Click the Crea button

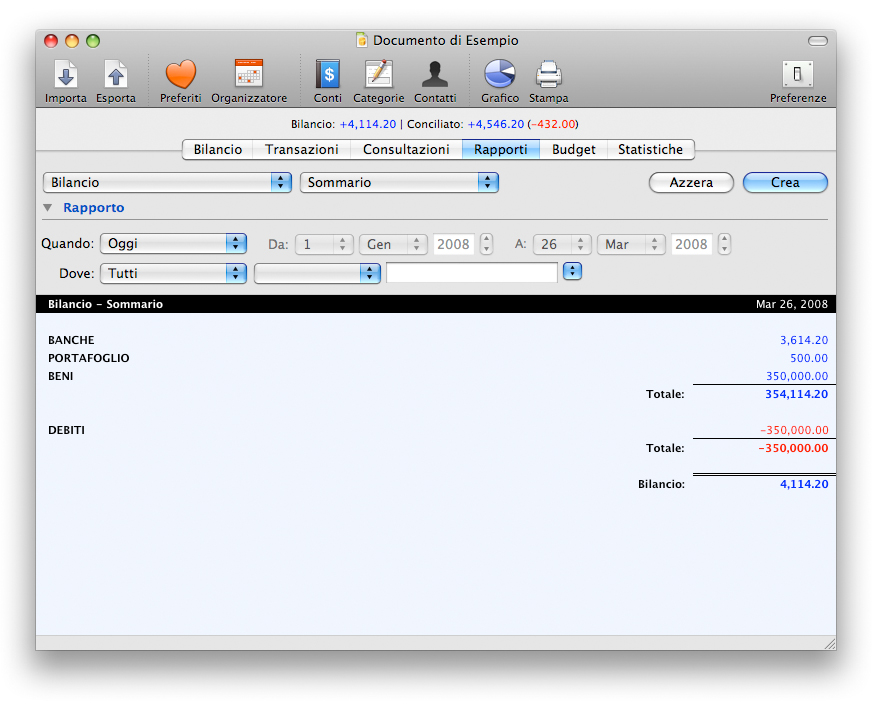click(x=785, y=182)
